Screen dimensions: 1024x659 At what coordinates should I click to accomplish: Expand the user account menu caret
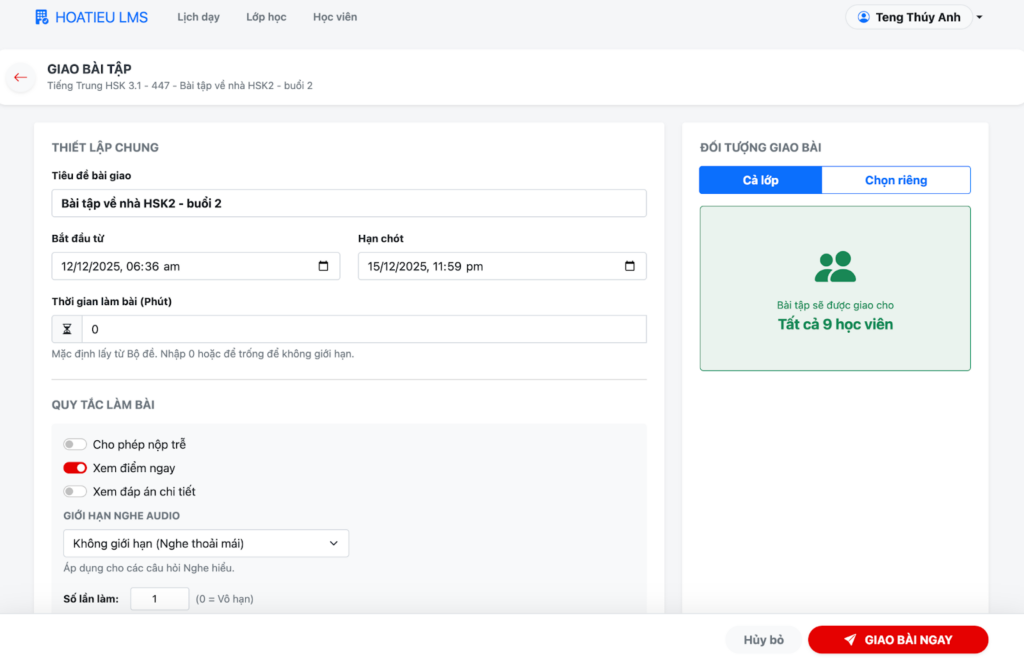tap(979, 18)
